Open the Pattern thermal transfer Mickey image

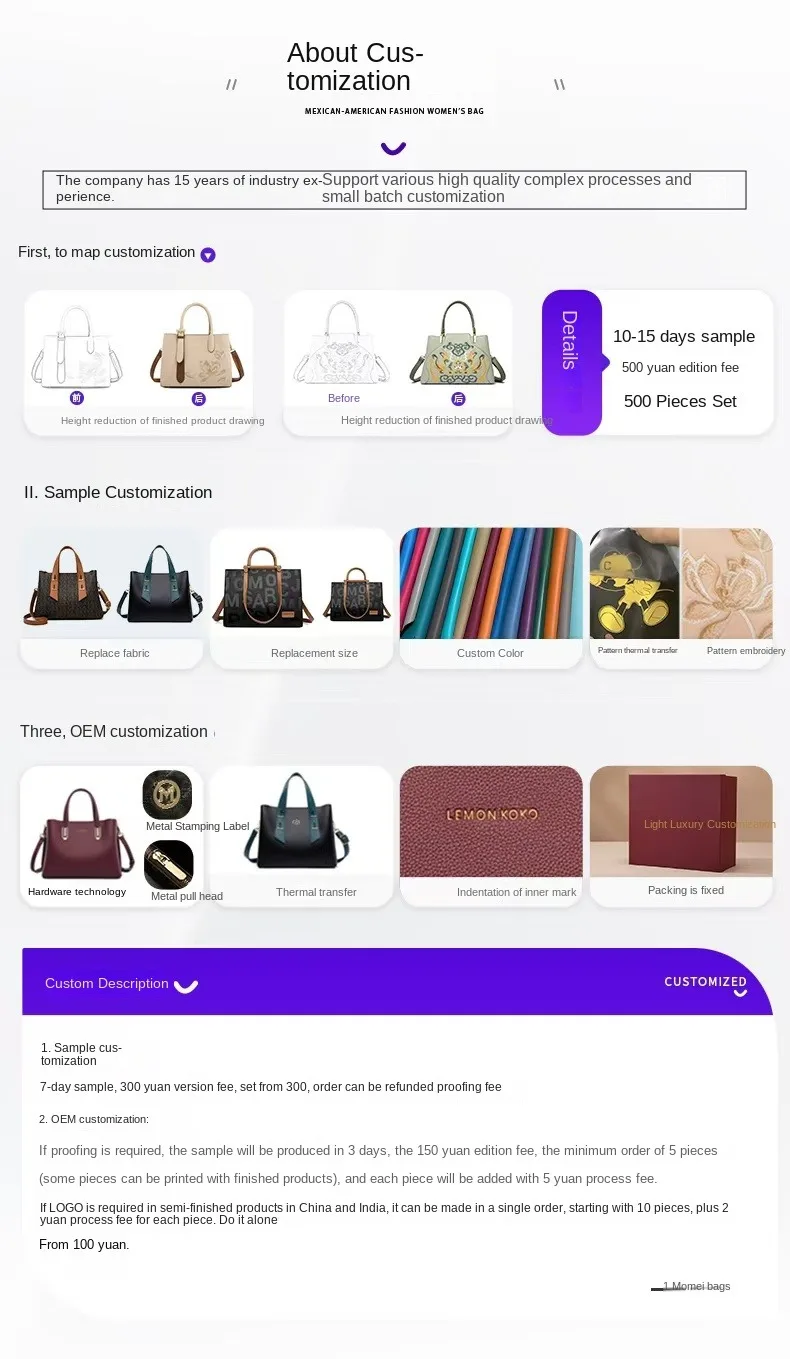(x=635, y=583)
